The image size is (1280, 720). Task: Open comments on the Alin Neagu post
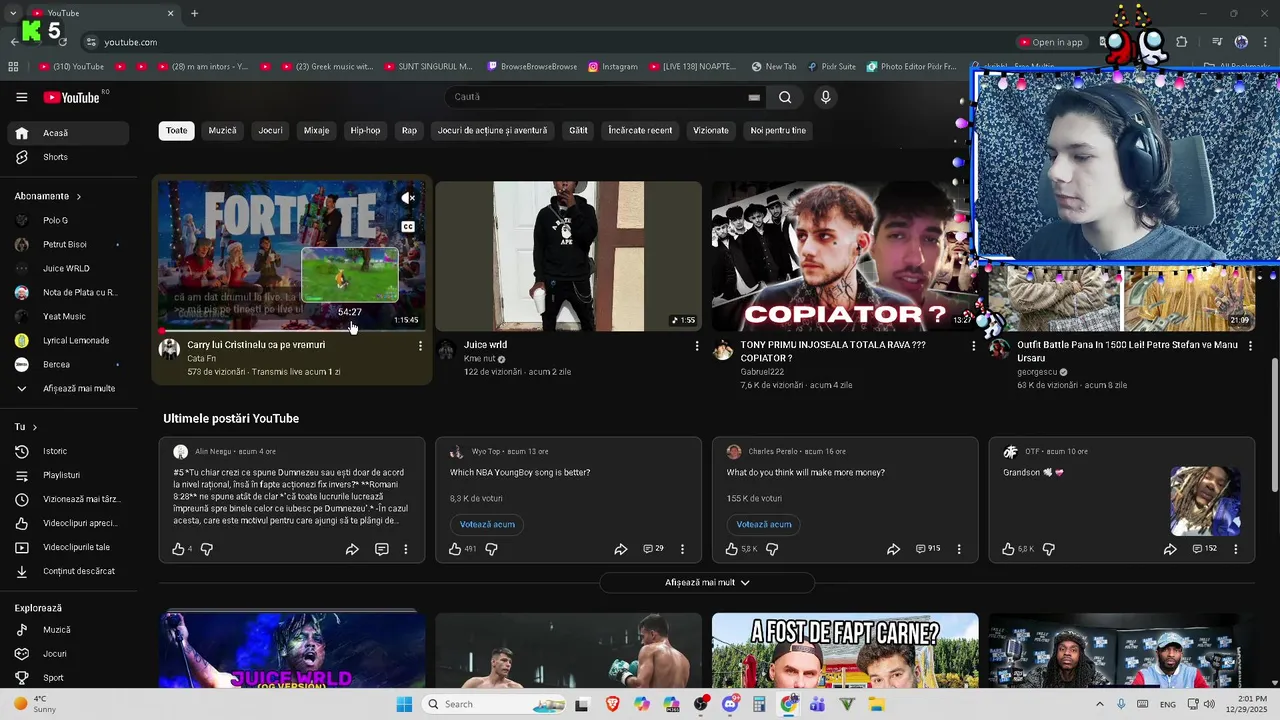point(381,549)
